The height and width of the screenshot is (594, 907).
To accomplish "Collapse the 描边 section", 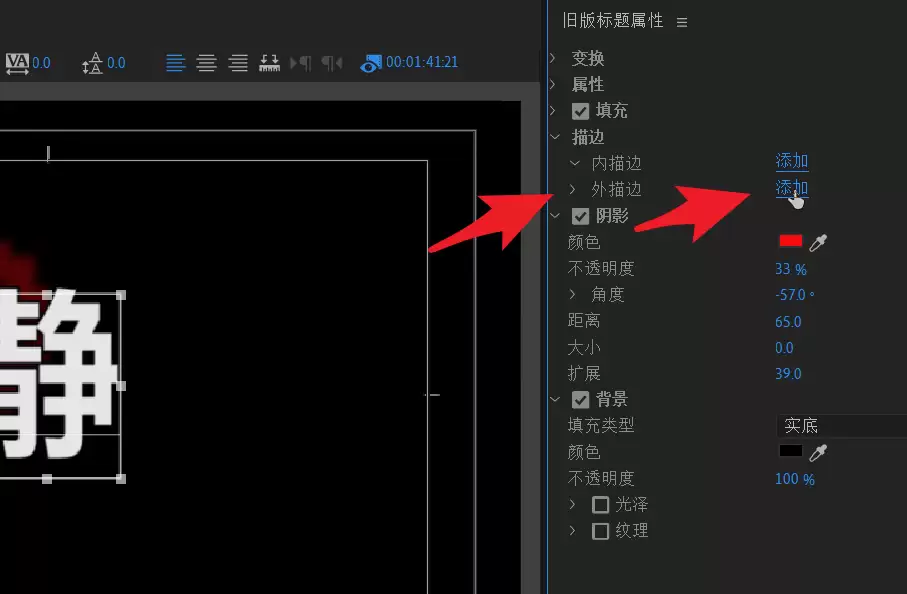I will (x=555, y=137).
